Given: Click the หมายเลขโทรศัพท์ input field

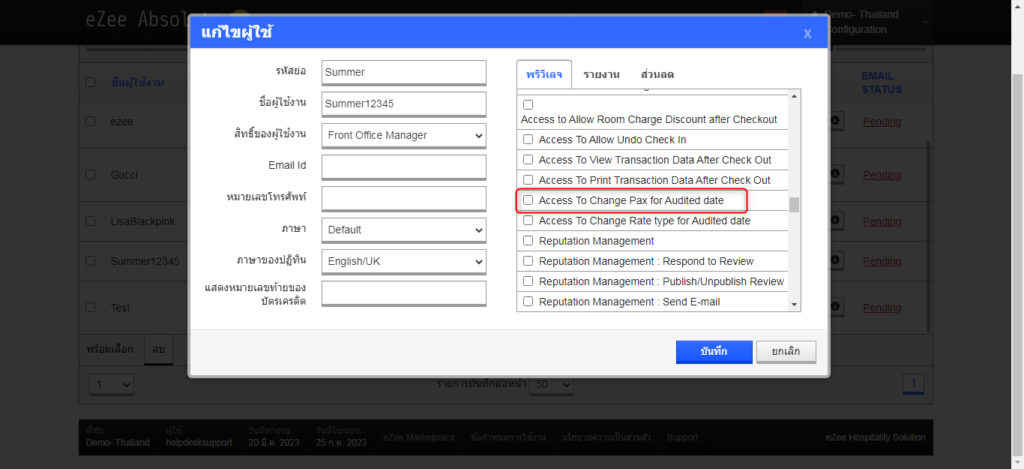Looking at the screenshot, I should point(404,199).
